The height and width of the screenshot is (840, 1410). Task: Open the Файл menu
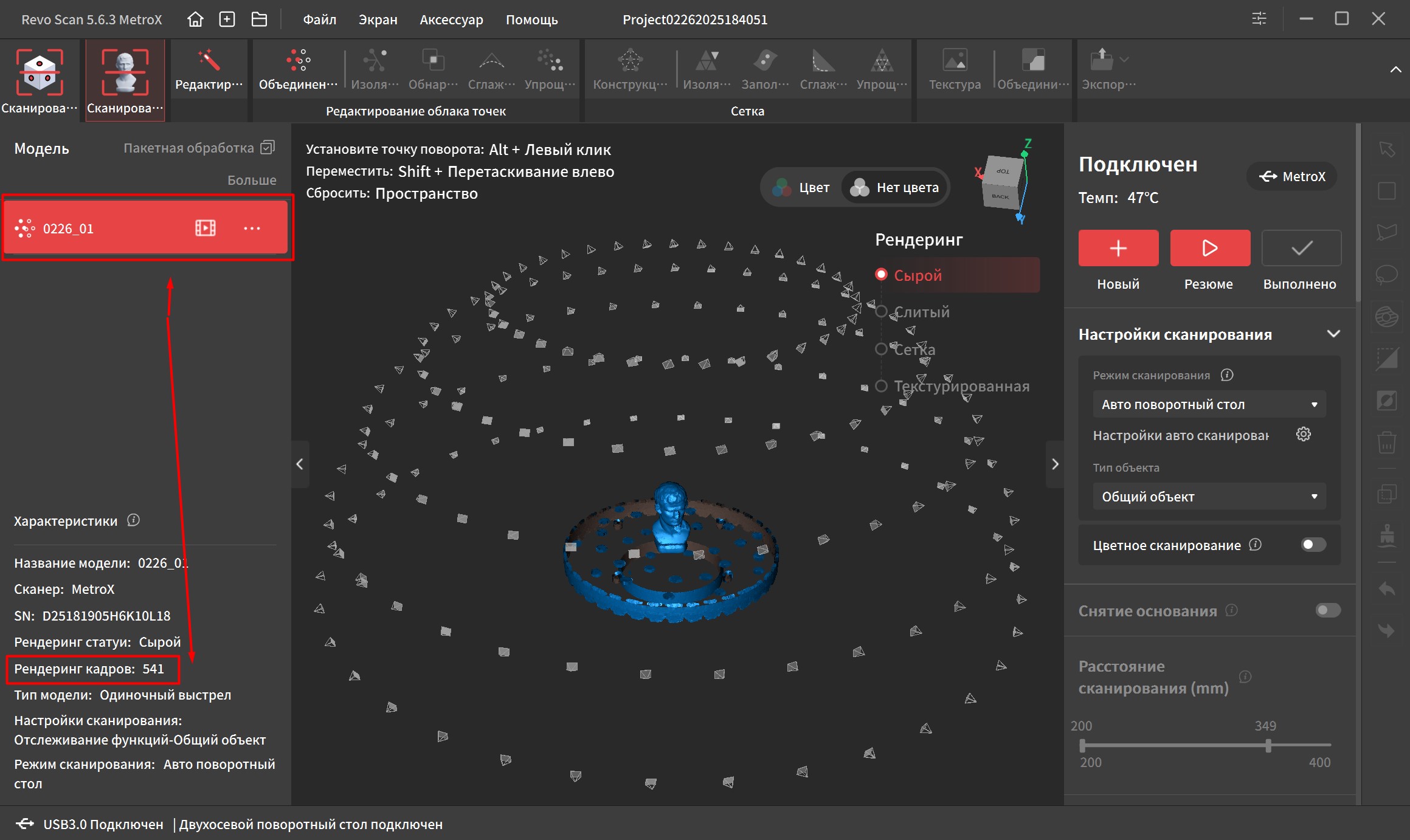click(x=319, y=19)
